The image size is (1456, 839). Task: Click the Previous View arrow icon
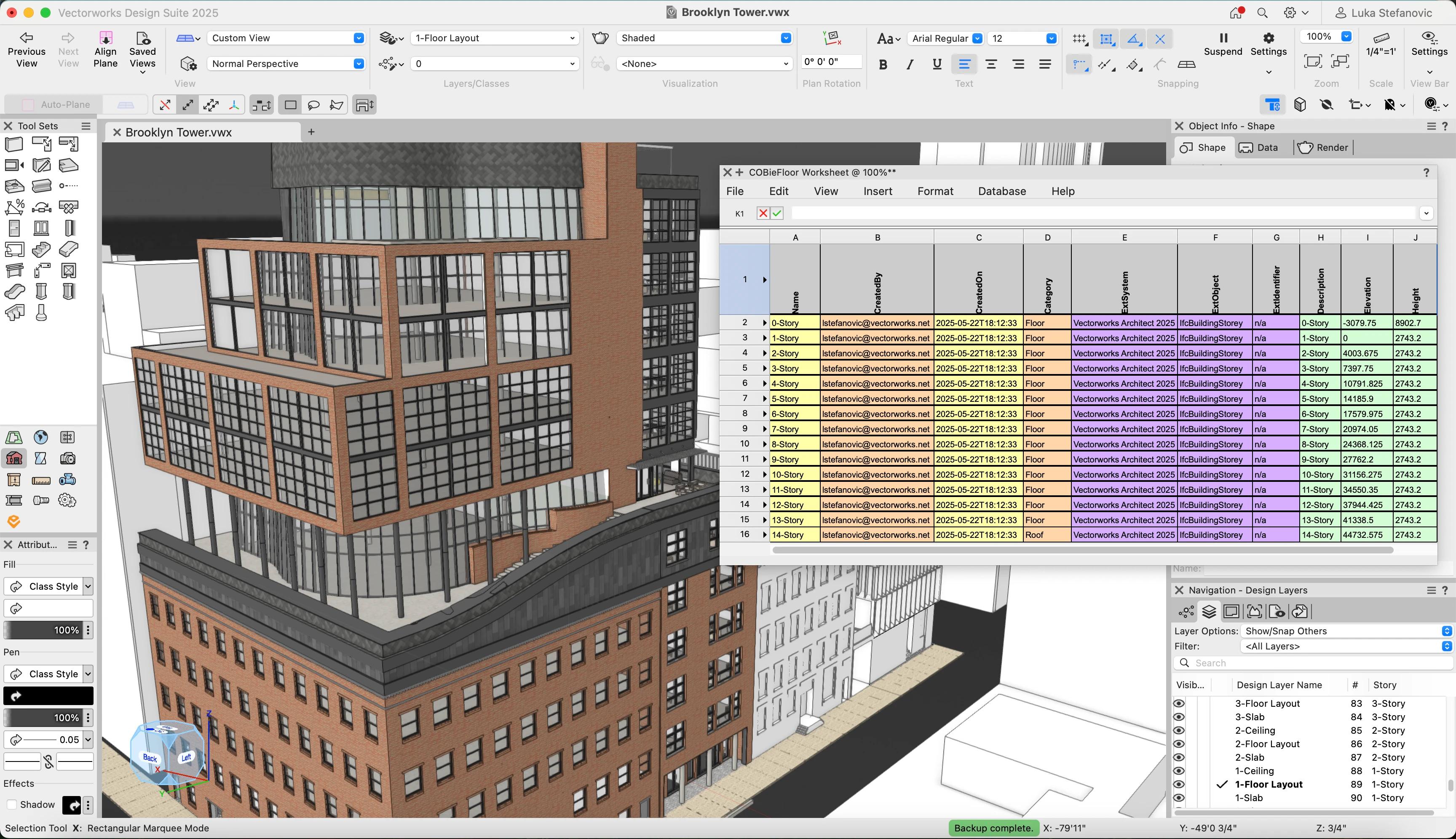click(x=26, y=37)
